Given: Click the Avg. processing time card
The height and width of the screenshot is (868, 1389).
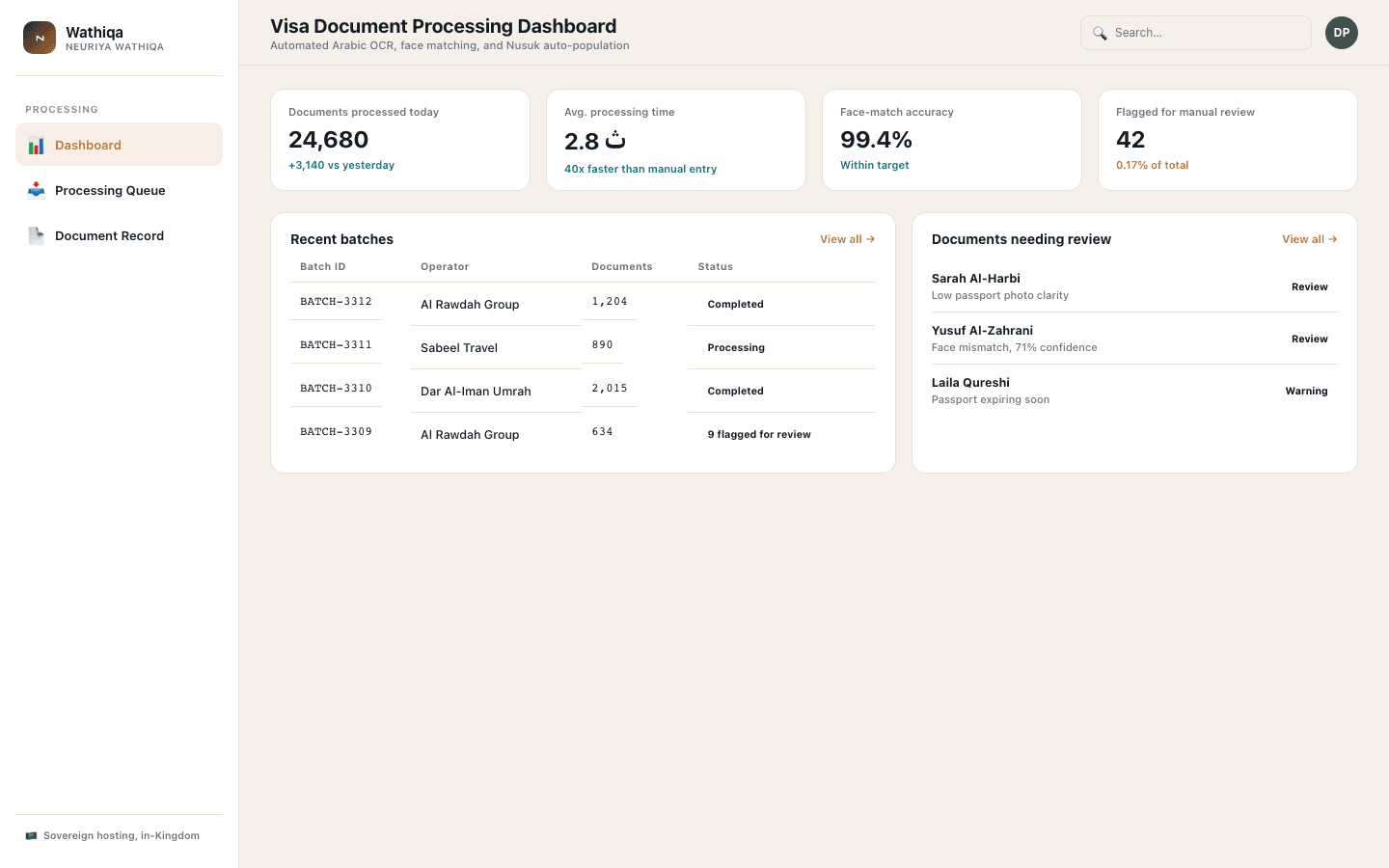Looking at the screenshot, I should (676, 140).
